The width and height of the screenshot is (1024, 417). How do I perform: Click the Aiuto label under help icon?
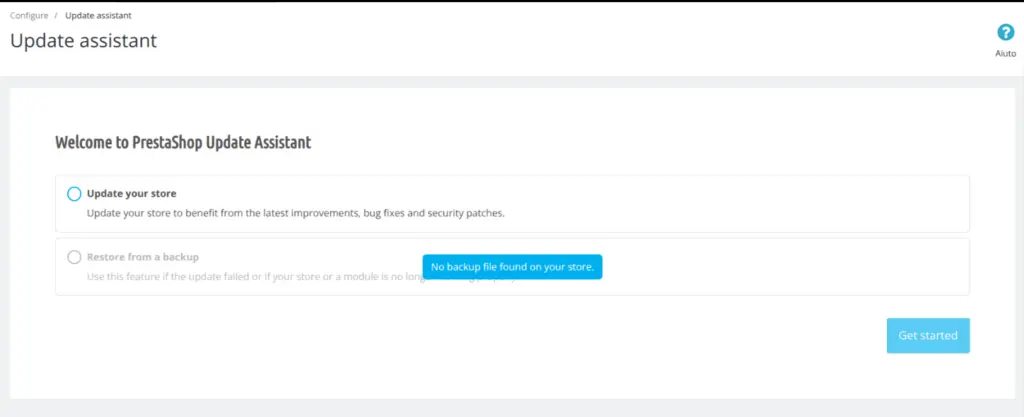click(1006, 54)
